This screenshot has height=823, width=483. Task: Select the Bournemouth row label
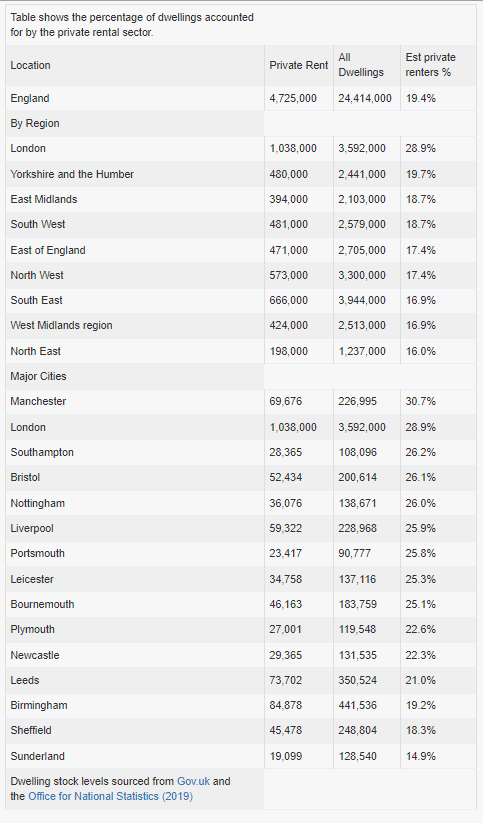(x=43, y=604)
